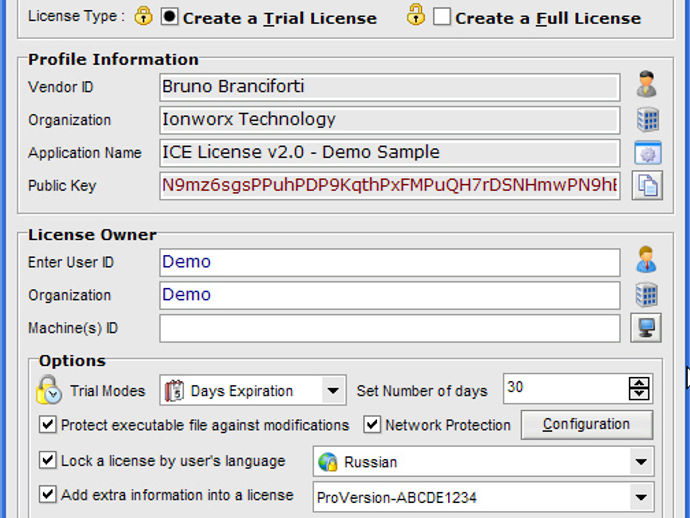Click the calendar icon in Days Expiration combo
The width and height of the screenshot is (690, 518).
click(174, 390)
